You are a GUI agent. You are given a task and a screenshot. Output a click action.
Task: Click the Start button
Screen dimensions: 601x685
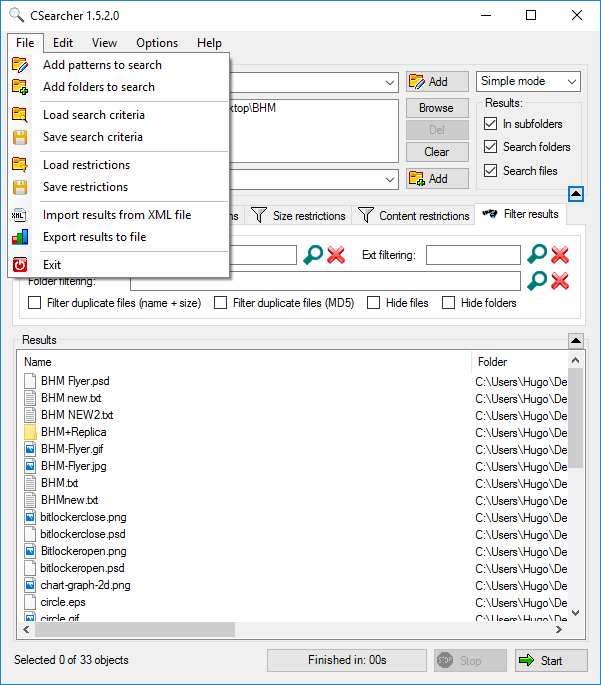pyautogui.click(x=551, y=661)
